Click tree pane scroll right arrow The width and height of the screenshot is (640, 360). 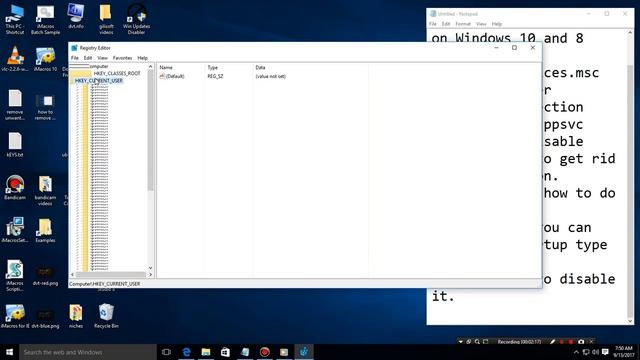pyautogui.click(x=151, y=275)
